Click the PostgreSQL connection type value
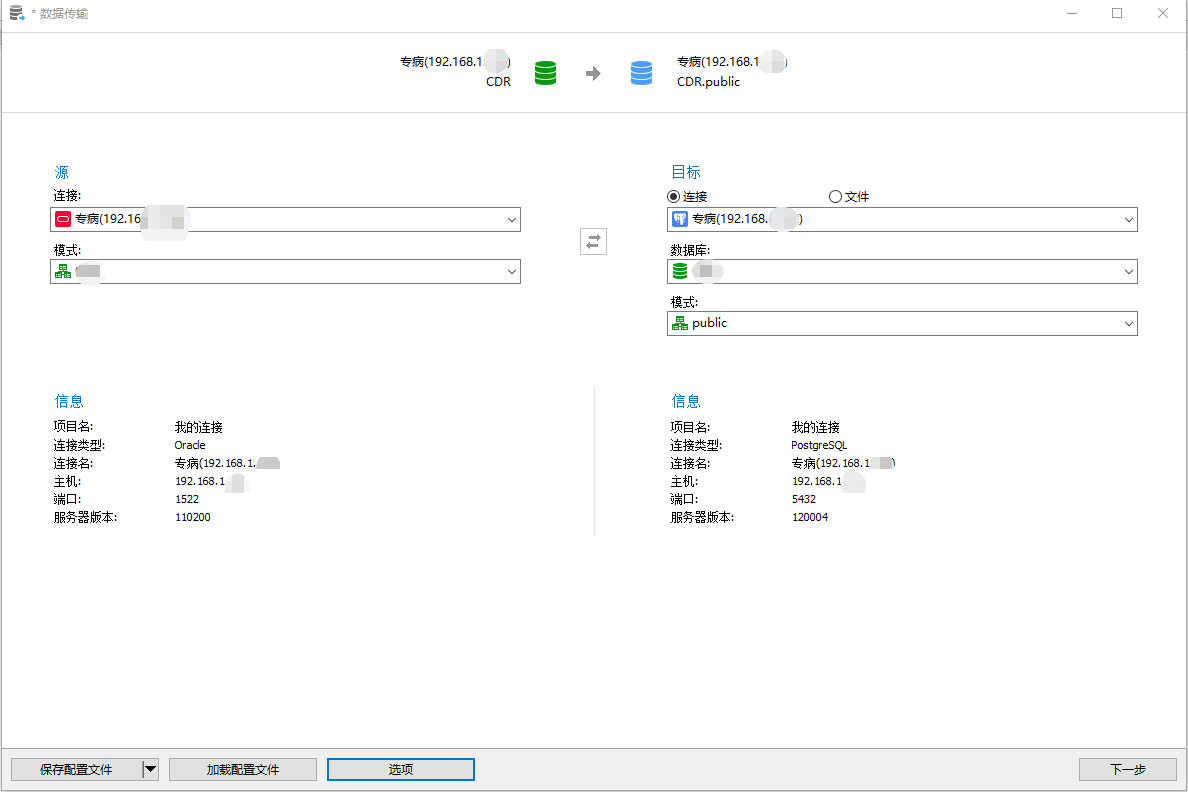 tap(819, 445)
